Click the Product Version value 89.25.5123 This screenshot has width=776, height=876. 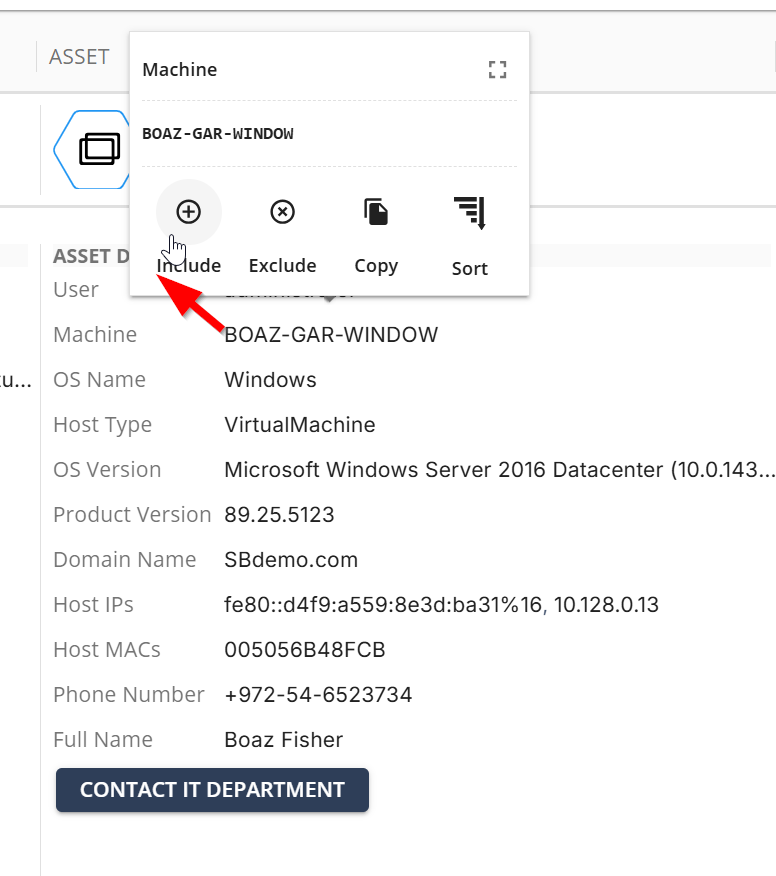pyautogui.click(x=279, y=515)
